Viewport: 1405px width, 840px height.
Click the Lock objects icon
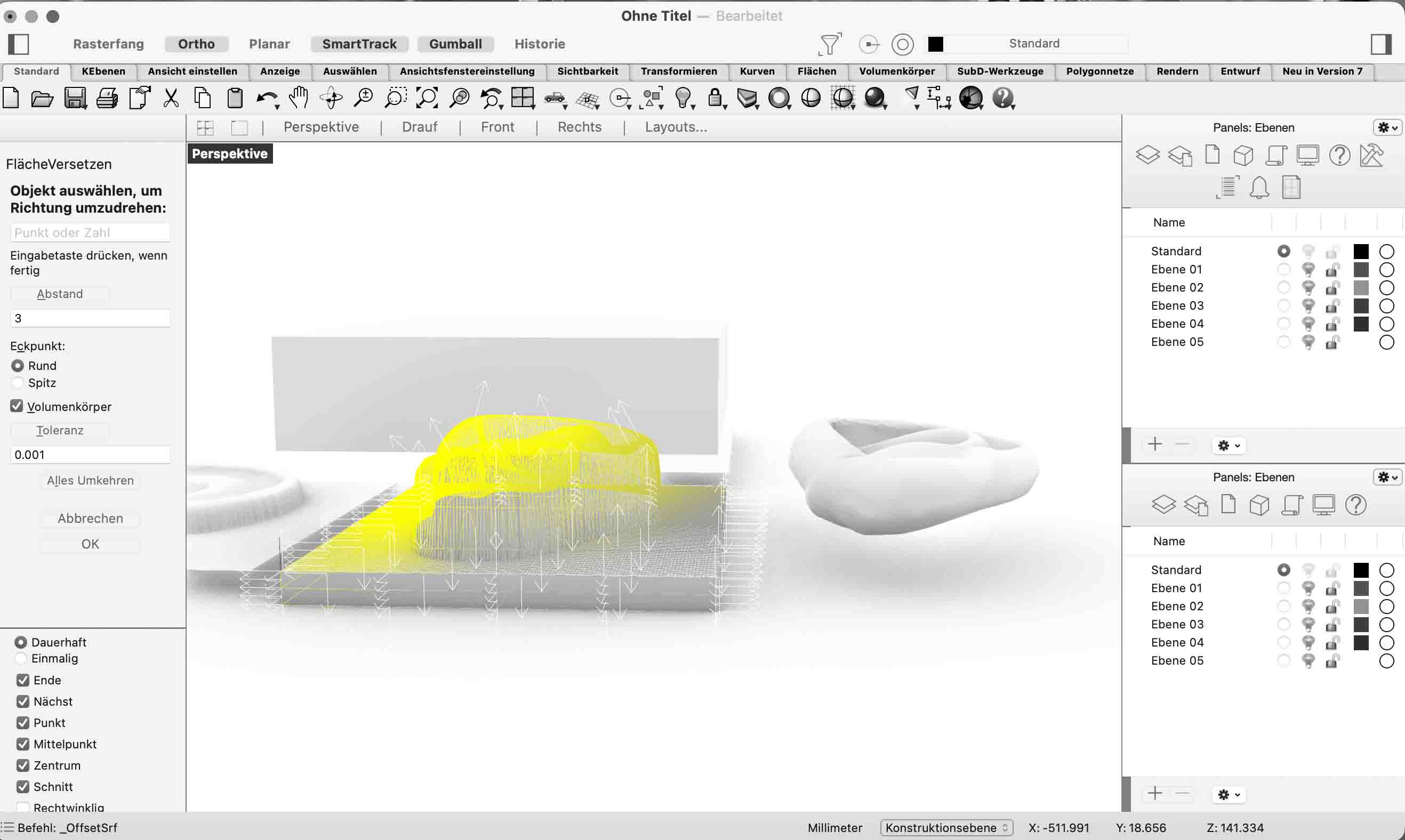click(715, 98)
